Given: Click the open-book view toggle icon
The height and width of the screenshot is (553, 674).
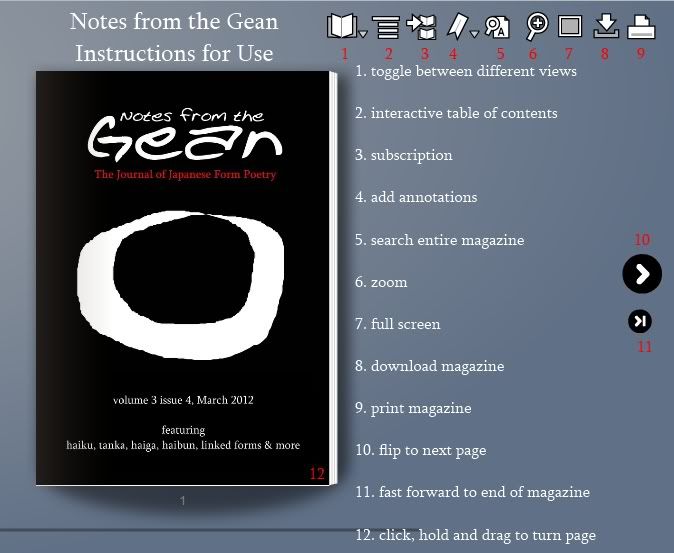Looking at the screenshot, I should 342,26.
